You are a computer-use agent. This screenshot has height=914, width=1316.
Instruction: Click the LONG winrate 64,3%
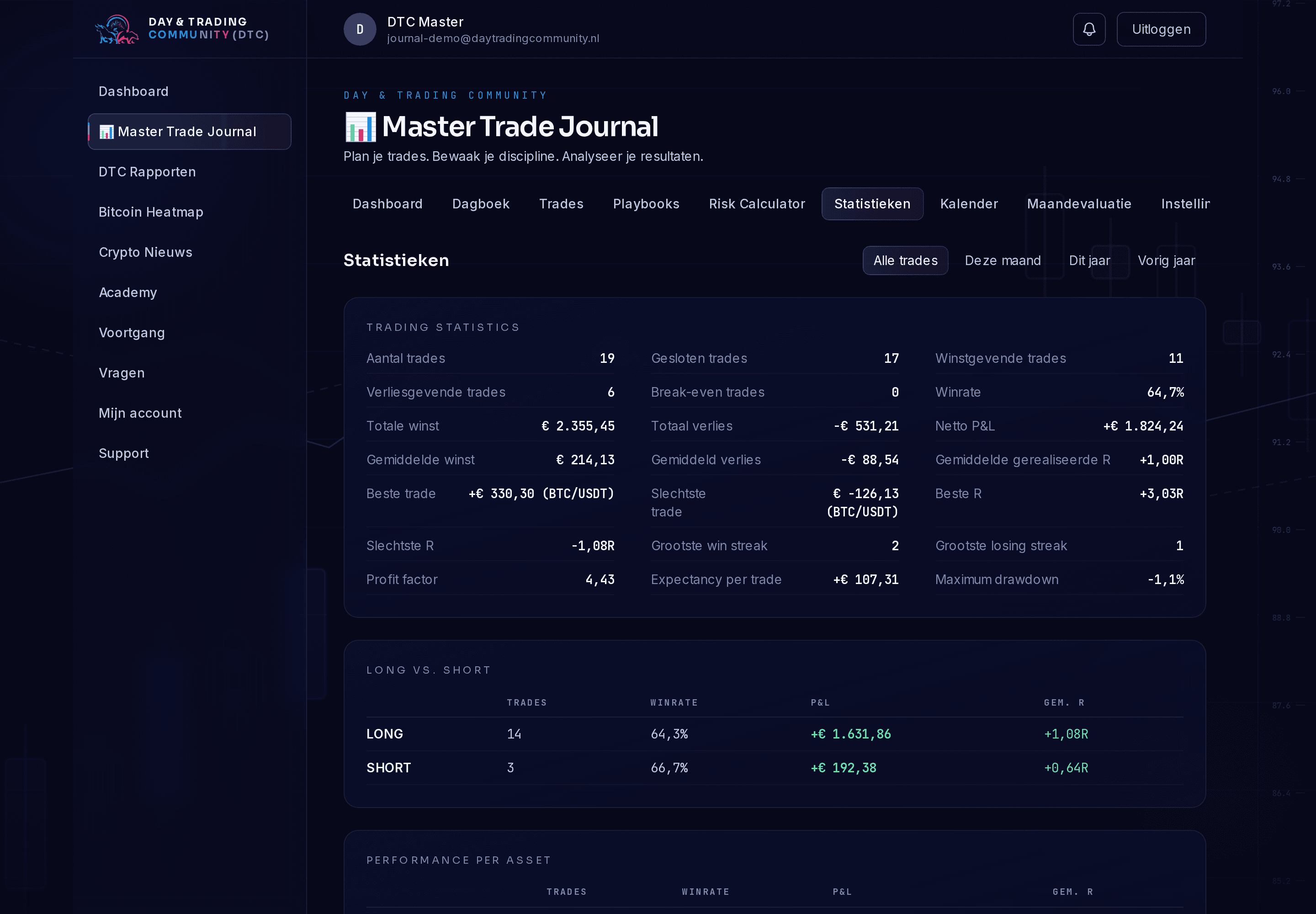(669, 734)
